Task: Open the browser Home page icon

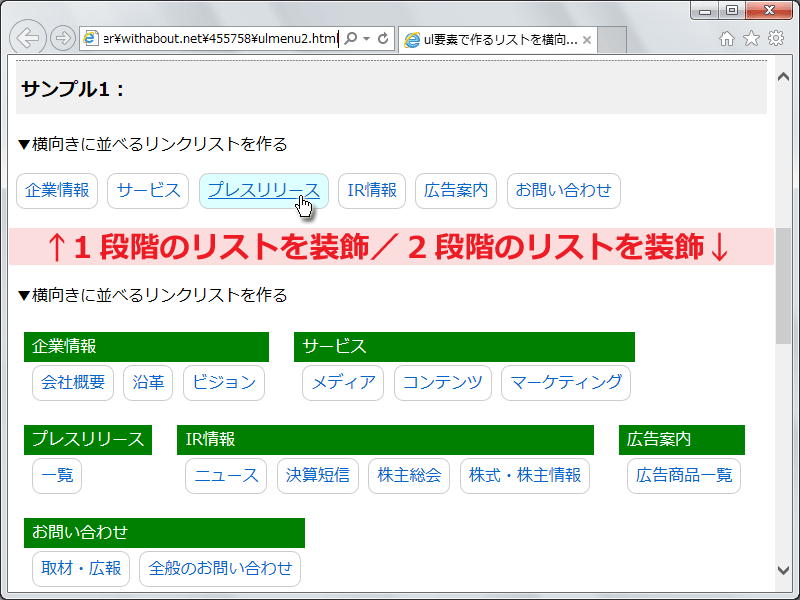Action: [727, 36]
